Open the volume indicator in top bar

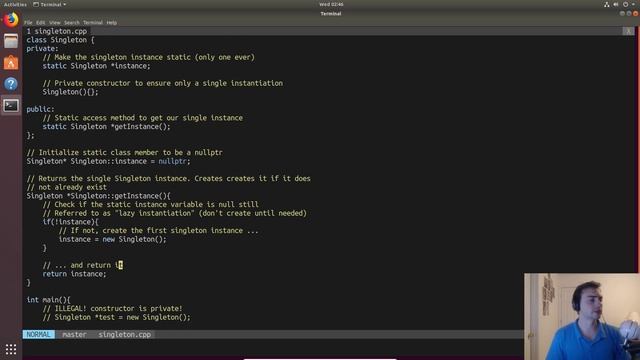click(x=616, y=4)
